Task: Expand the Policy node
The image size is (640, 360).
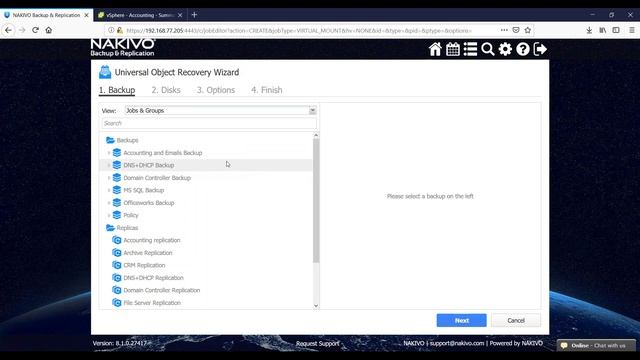Action: 109,215
